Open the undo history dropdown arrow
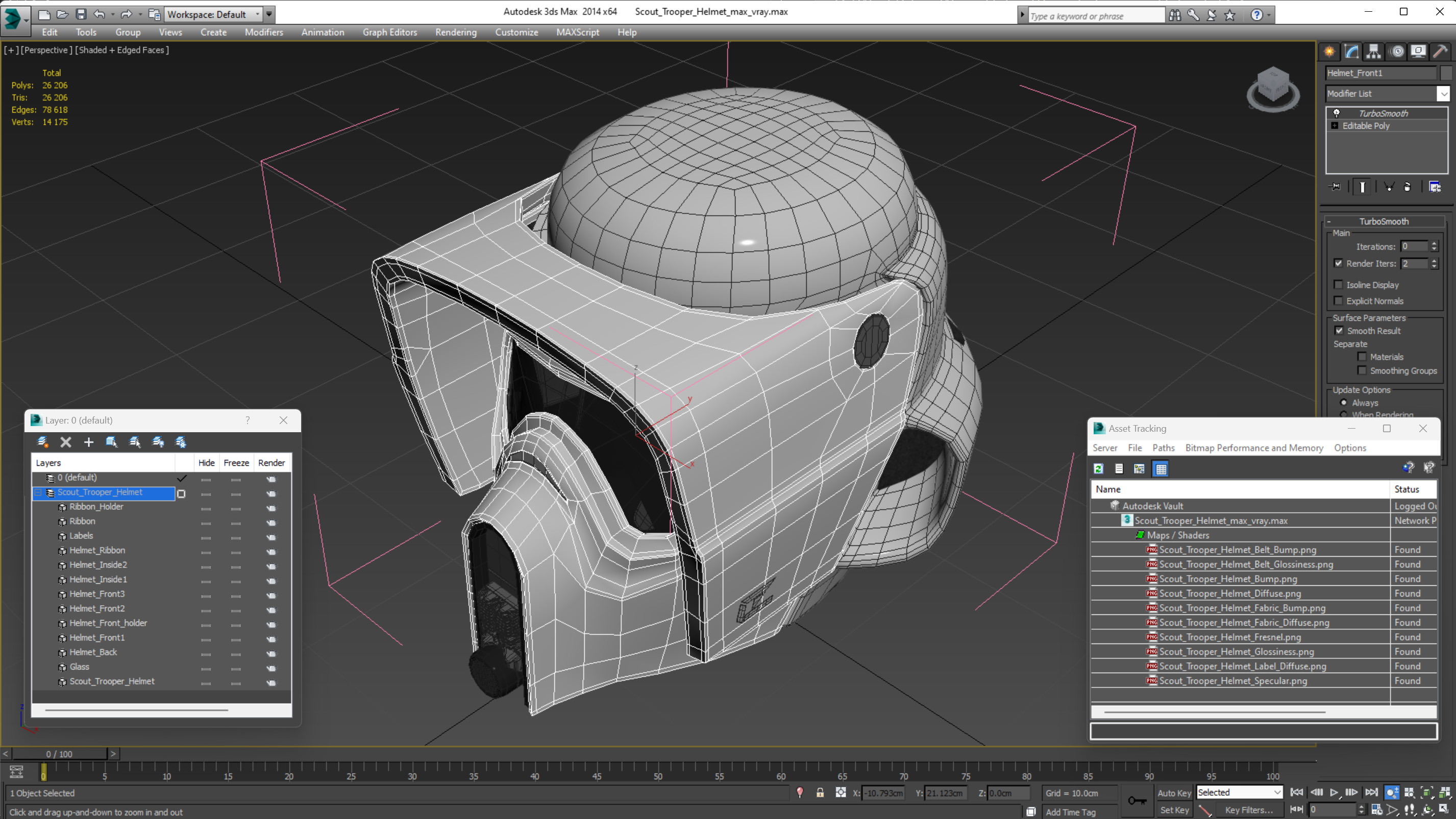 pyautogui.click(x=112, y=14)
